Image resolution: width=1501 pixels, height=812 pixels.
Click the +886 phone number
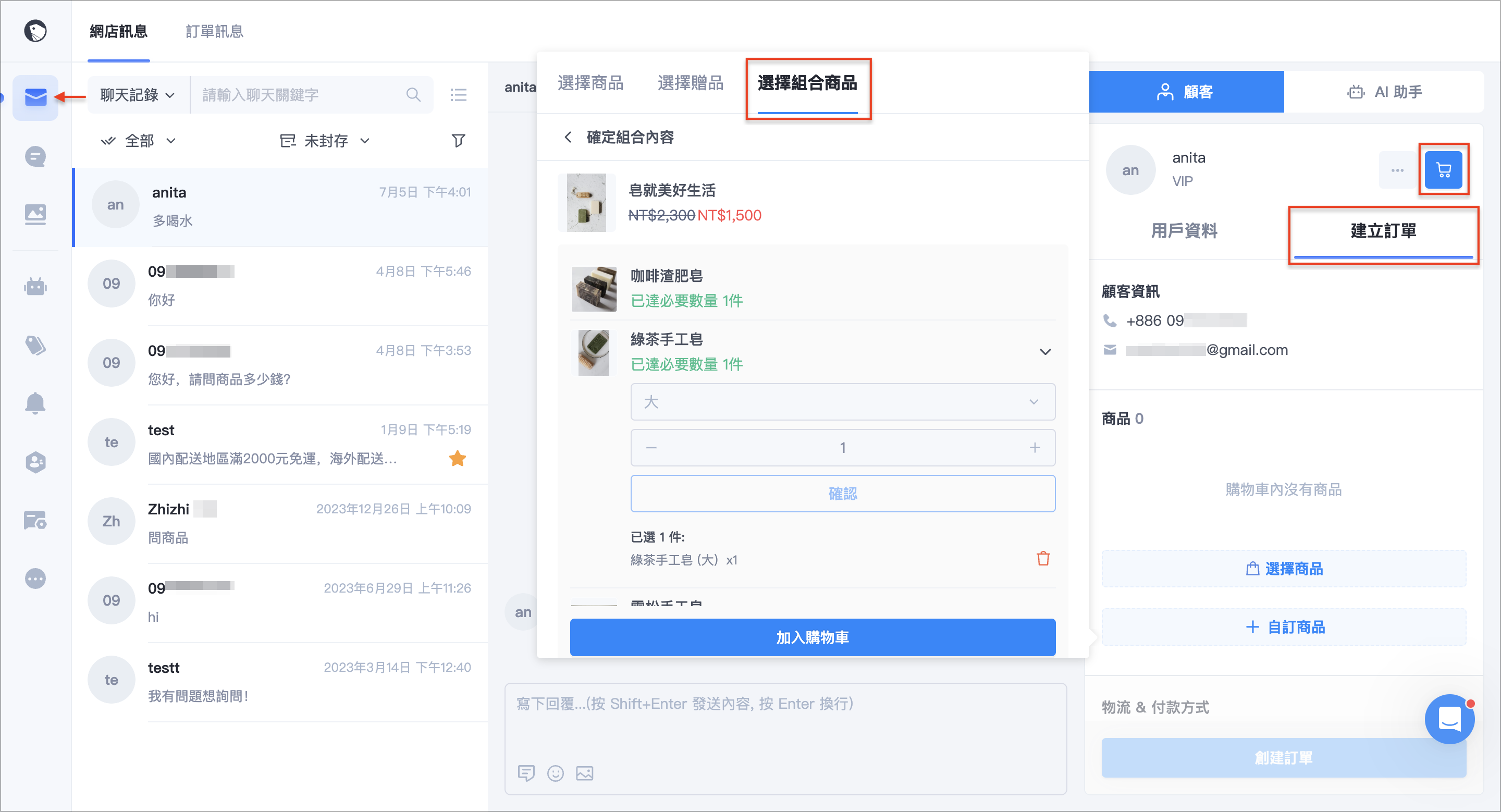pyautogui.click(x=1186, y=321)
